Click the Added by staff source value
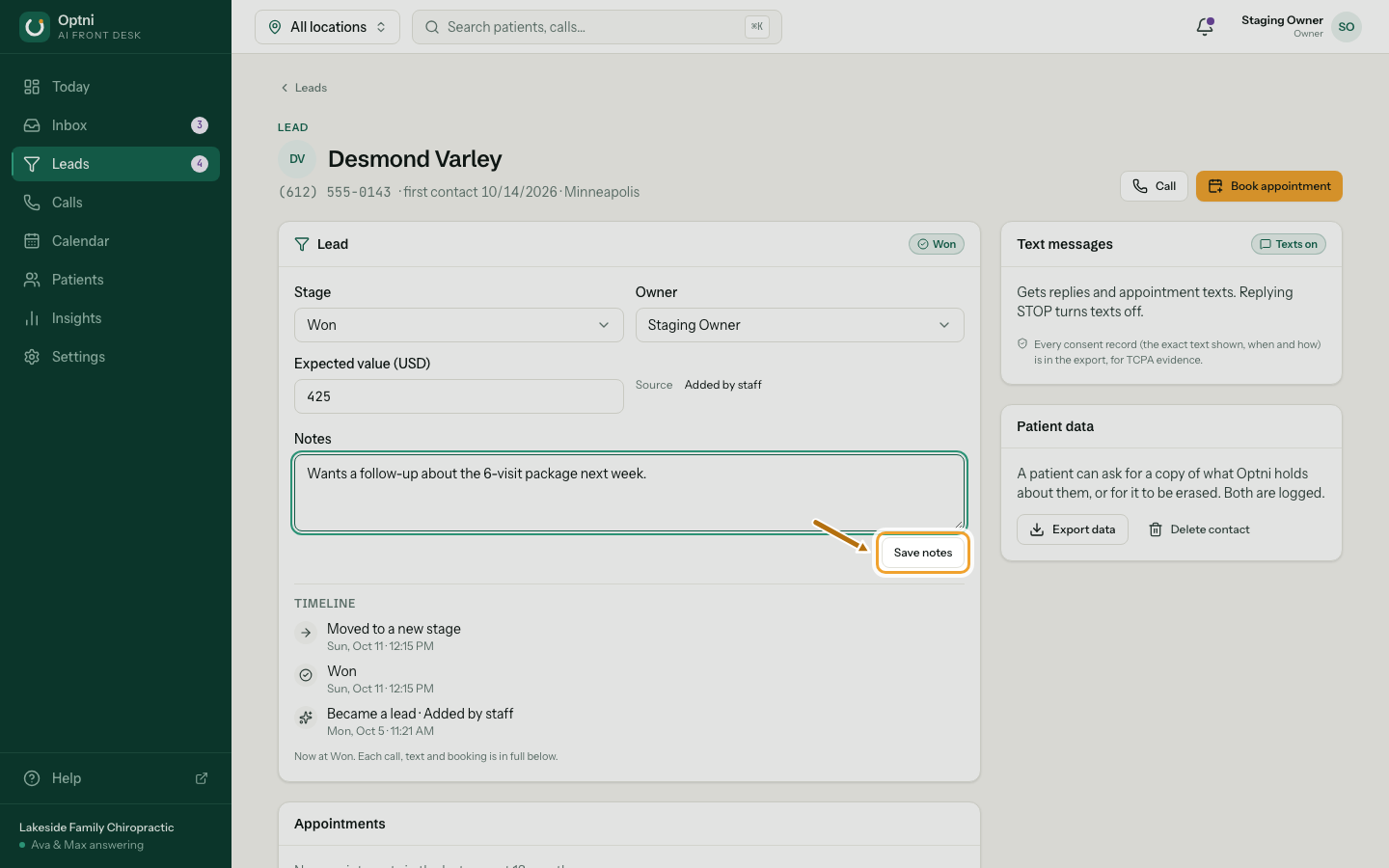The width and height of the screenshot is (1389, 868). click(x=723, y=385)
